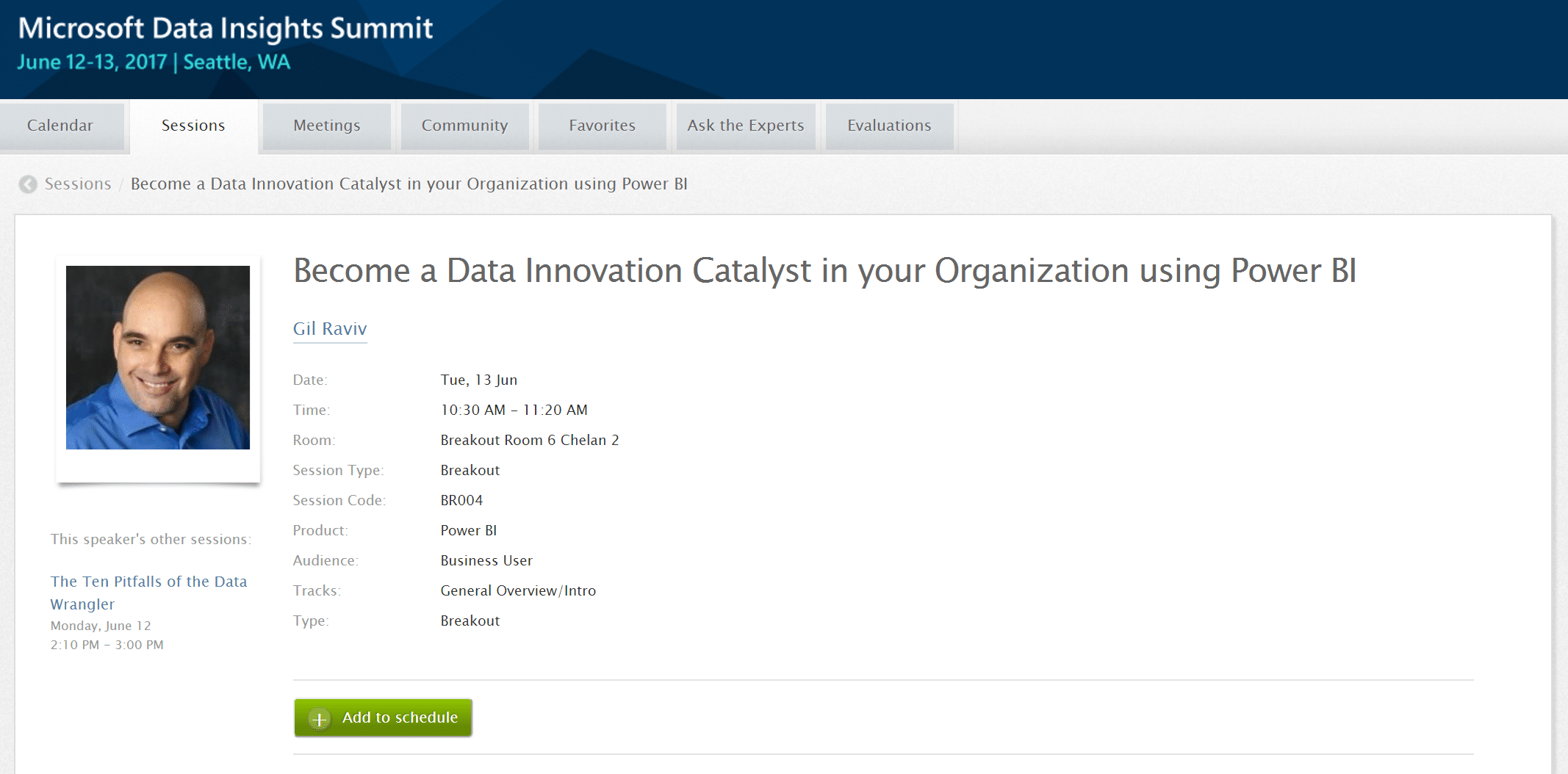Click the large session title heading
The width and height of the screenshot is (1568, 774).
(x=824, y=271)
